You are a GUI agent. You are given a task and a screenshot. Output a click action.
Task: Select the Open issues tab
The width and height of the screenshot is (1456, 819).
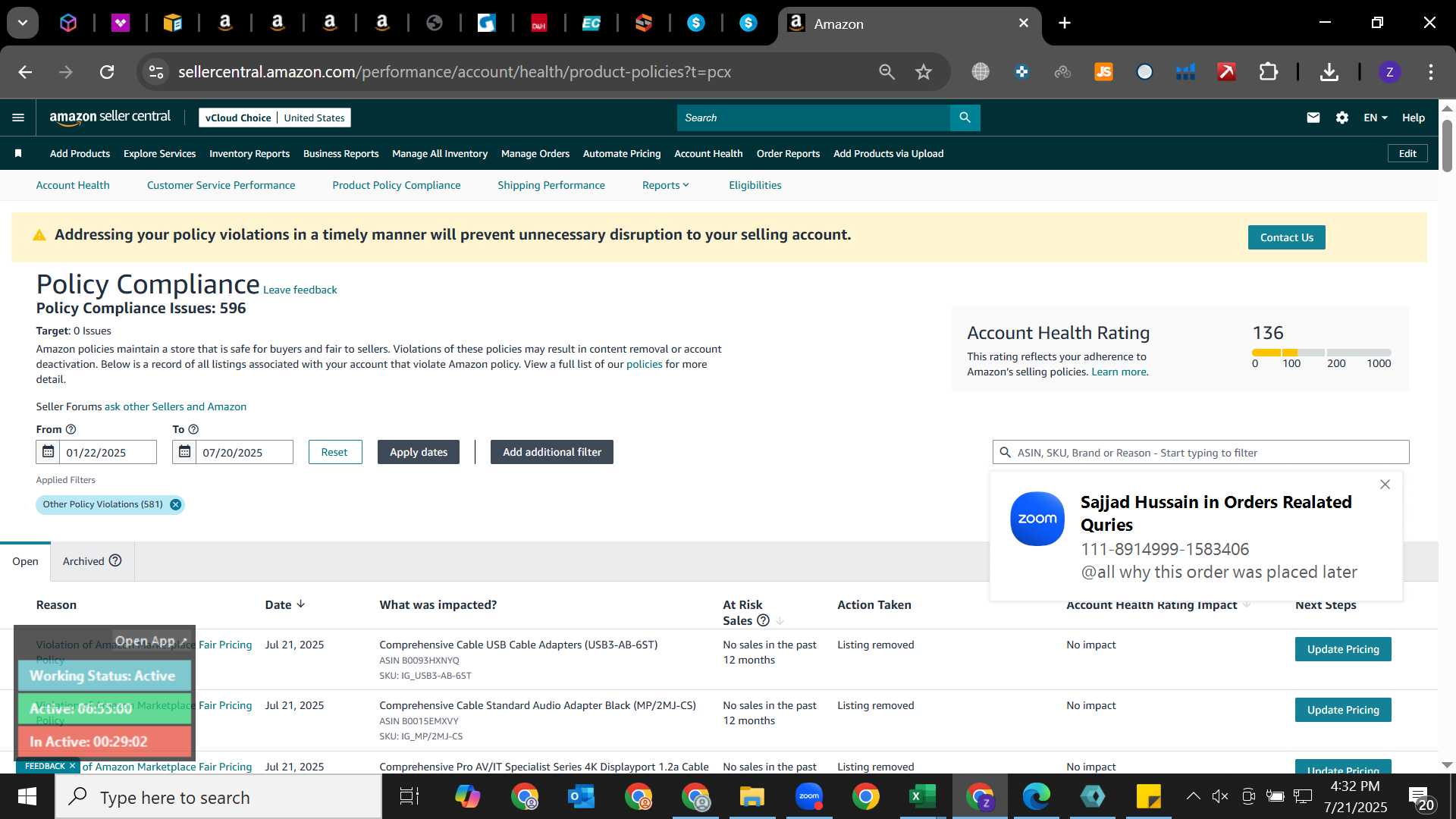[x=25, y=561]
